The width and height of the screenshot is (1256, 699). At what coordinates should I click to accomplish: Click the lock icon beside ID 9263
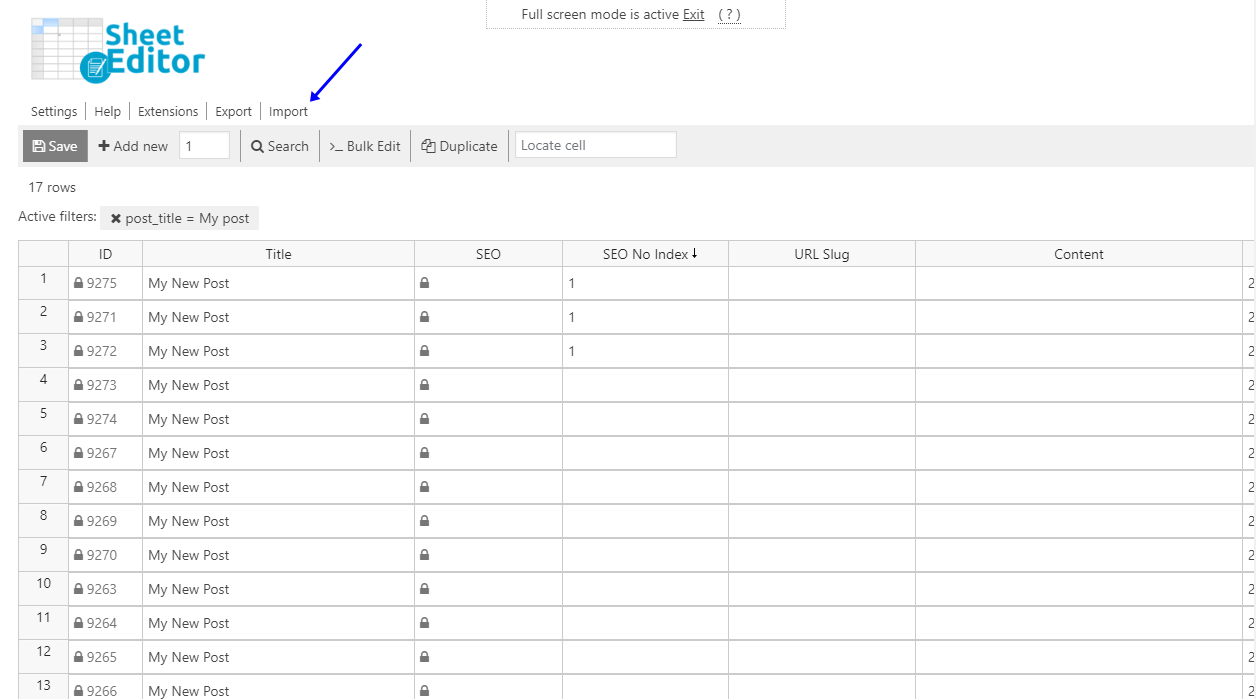[78, 590]
